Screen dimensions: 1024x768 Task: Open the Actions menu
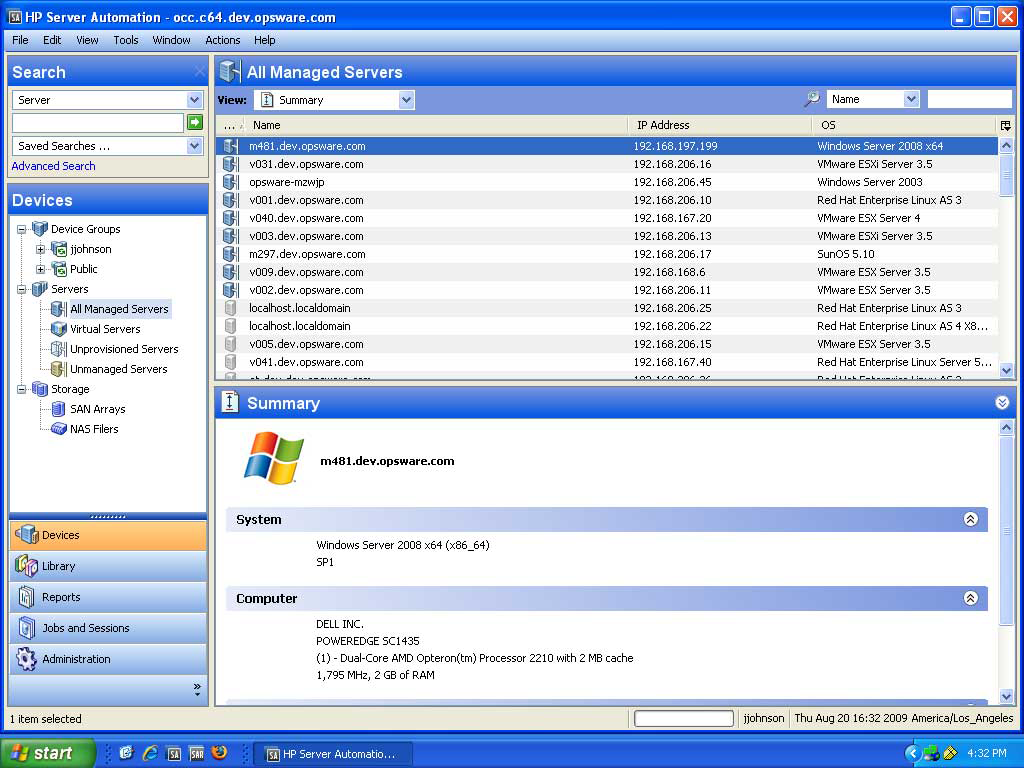click(x=223, y=40)
